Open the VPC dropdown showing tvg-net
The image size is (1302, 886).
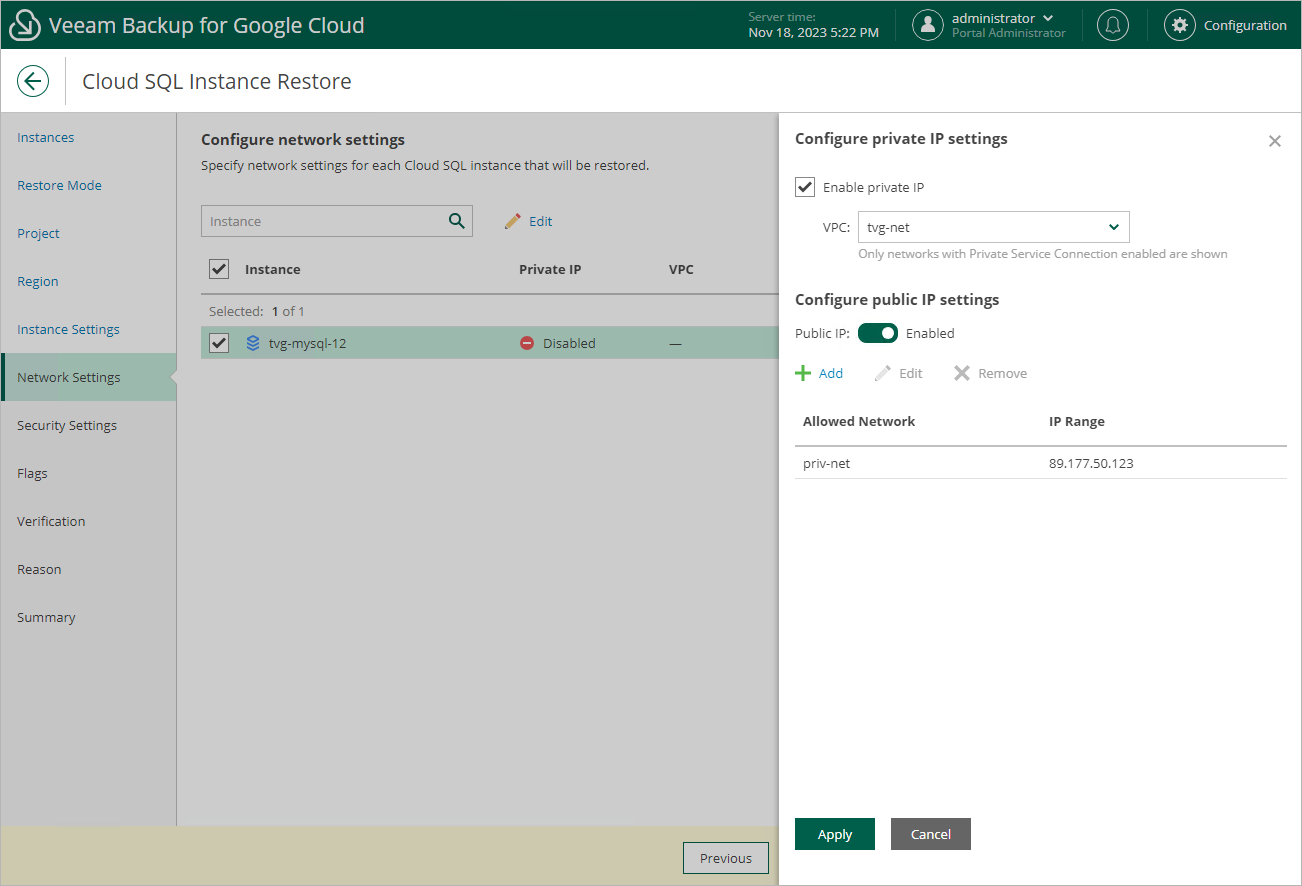pyautogui.click(x=994, y=227)
